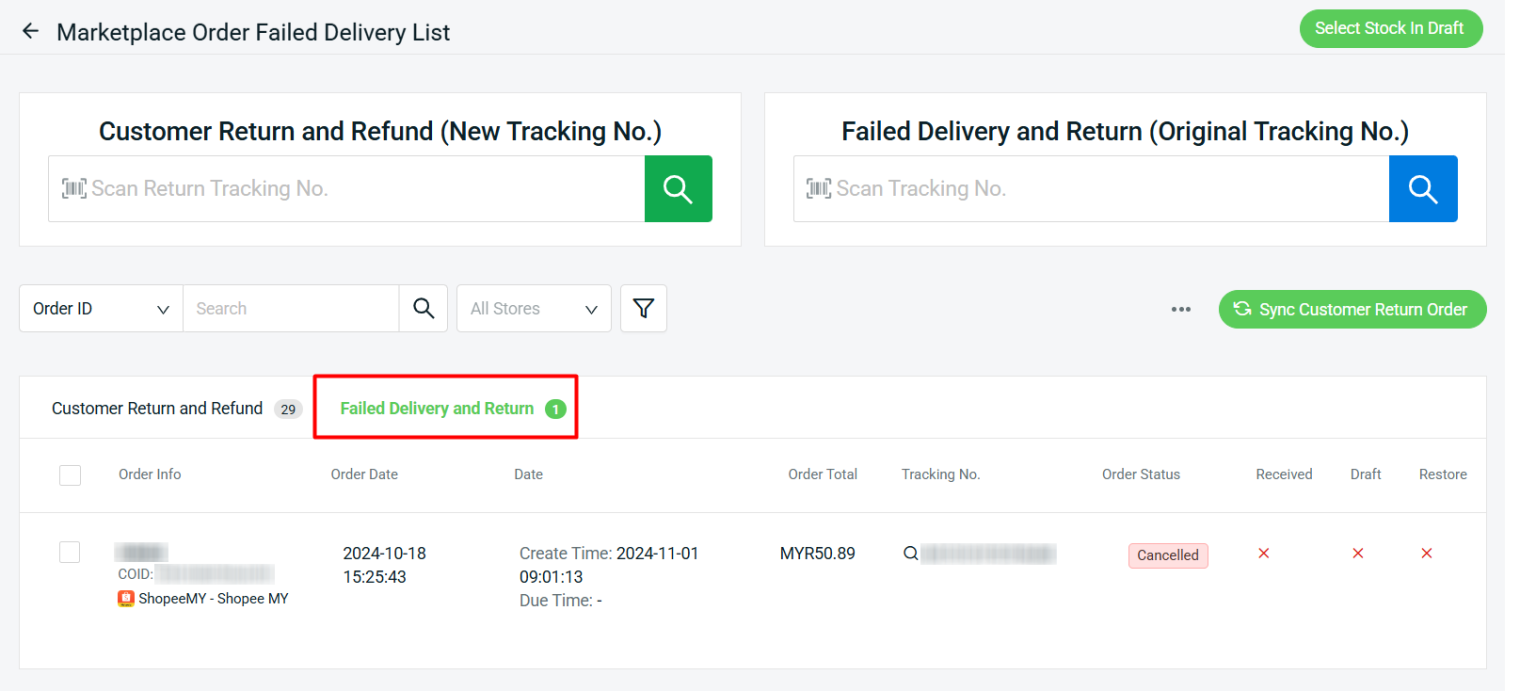
Task: Click the green return tracking search icon
Action: (x=678, y=188)
